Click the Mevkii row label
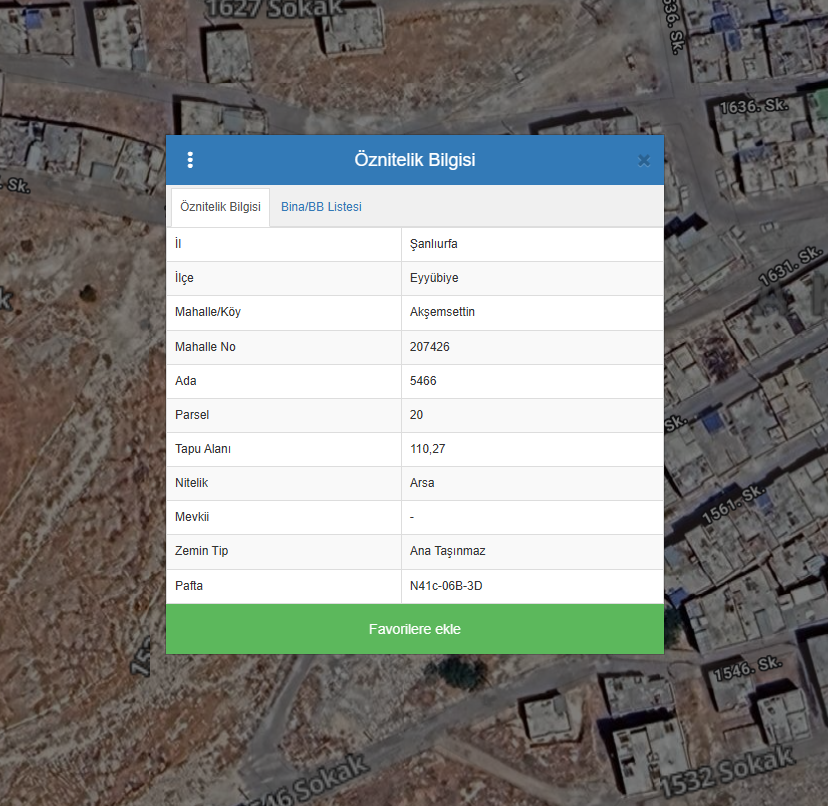The image size is (828, 806). 192,517
